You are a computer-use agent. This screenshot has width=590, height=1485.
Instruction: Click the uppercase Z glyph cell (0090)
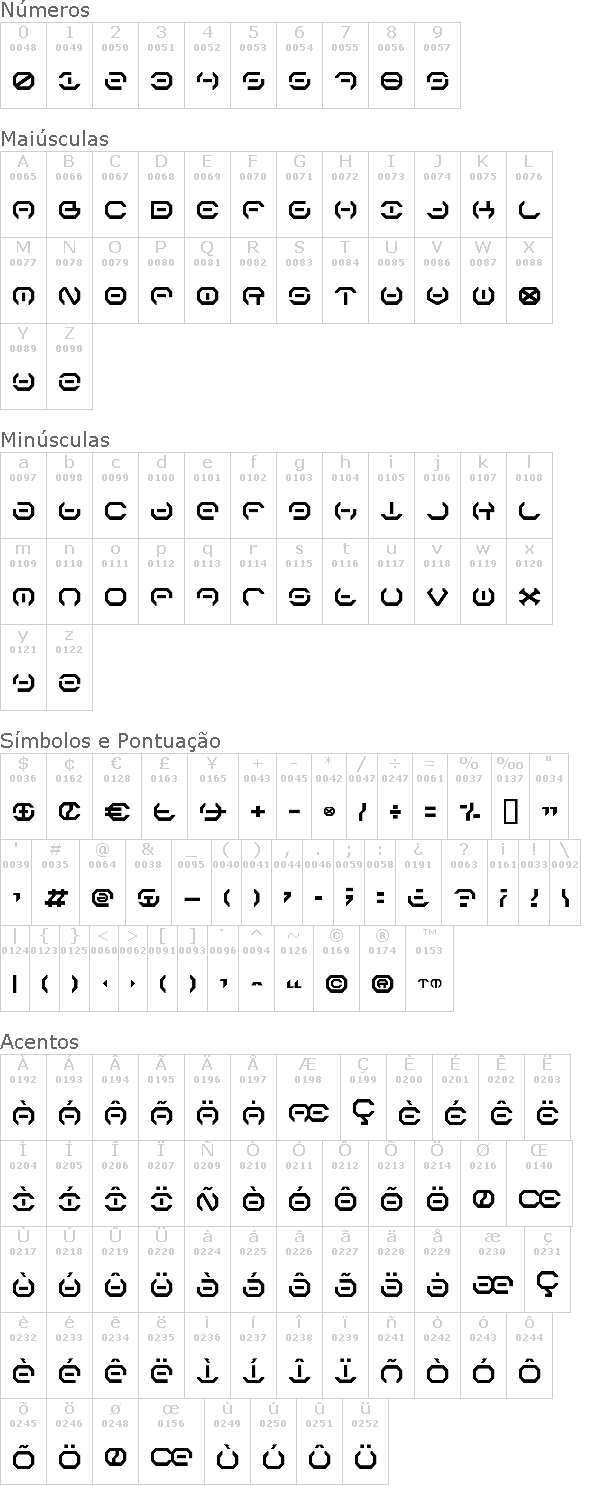[69, 366]
